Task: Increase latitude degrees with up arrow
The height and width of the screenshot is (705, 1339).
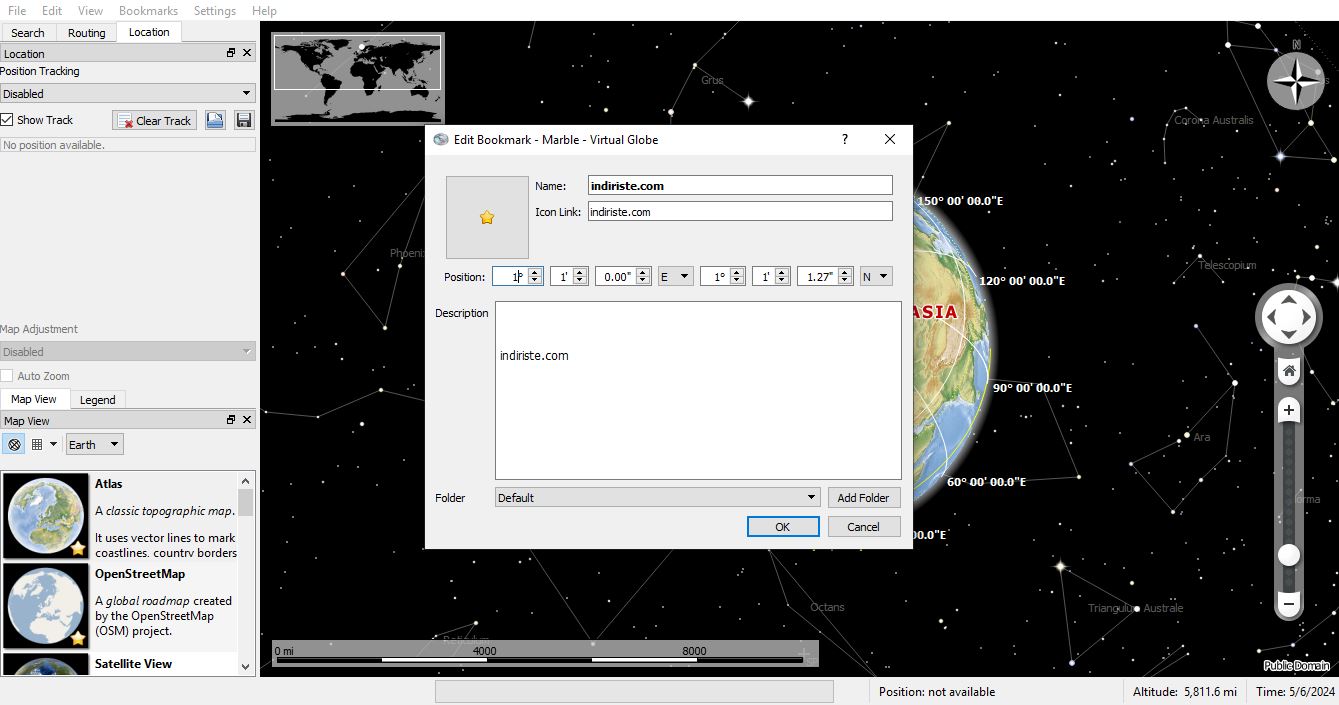Action: coord(737,272)
